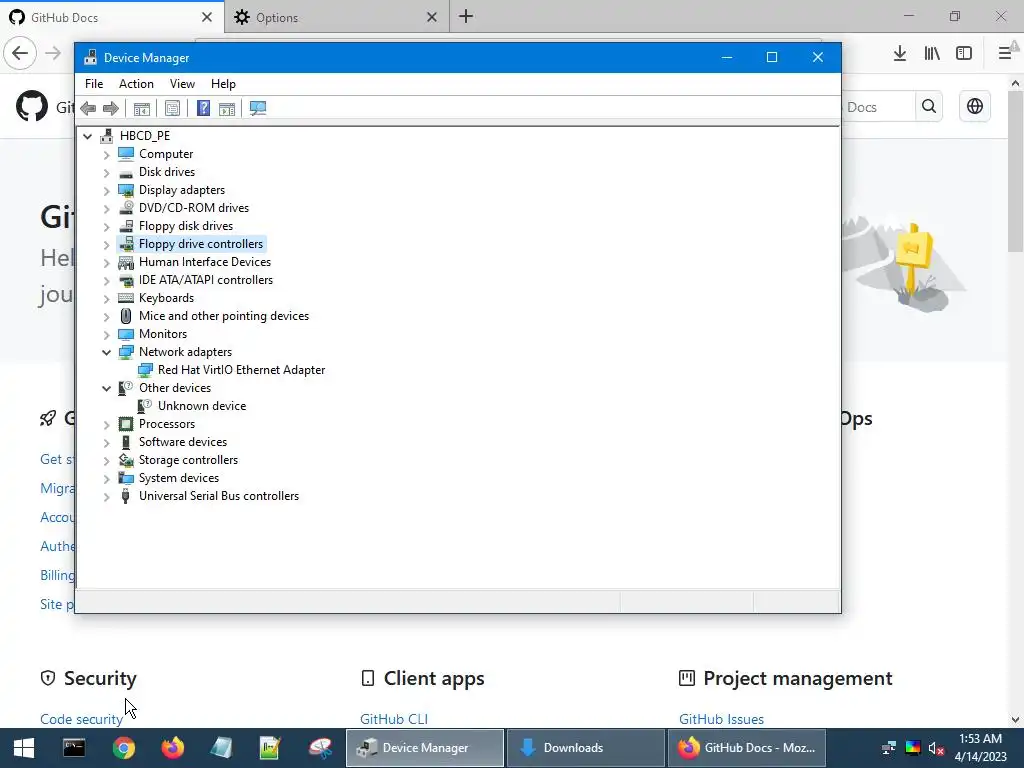Click the DVD/CD-ROM drives disc icon
This screenshot has width=1024, height=768.
point(126,208)
